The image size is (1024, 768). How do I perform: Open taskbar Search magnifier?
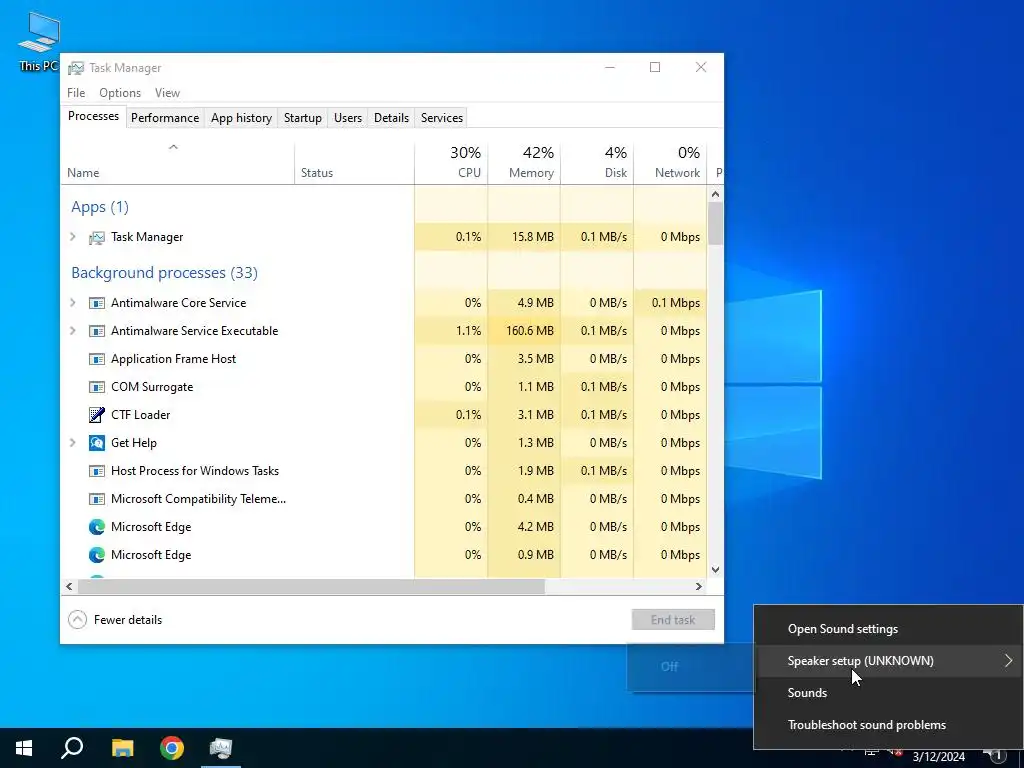pyautogui.click(x=72, y=748)
